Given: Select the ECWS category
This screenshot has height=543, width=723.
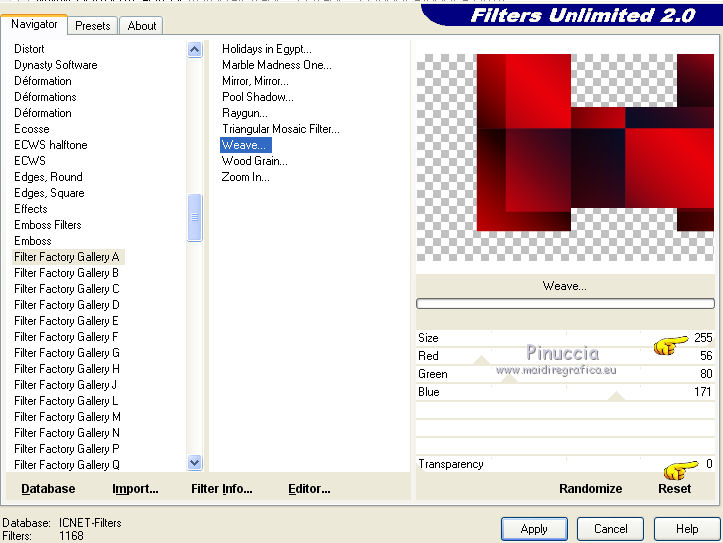Looking at the screenshot, I should (30, 161).
